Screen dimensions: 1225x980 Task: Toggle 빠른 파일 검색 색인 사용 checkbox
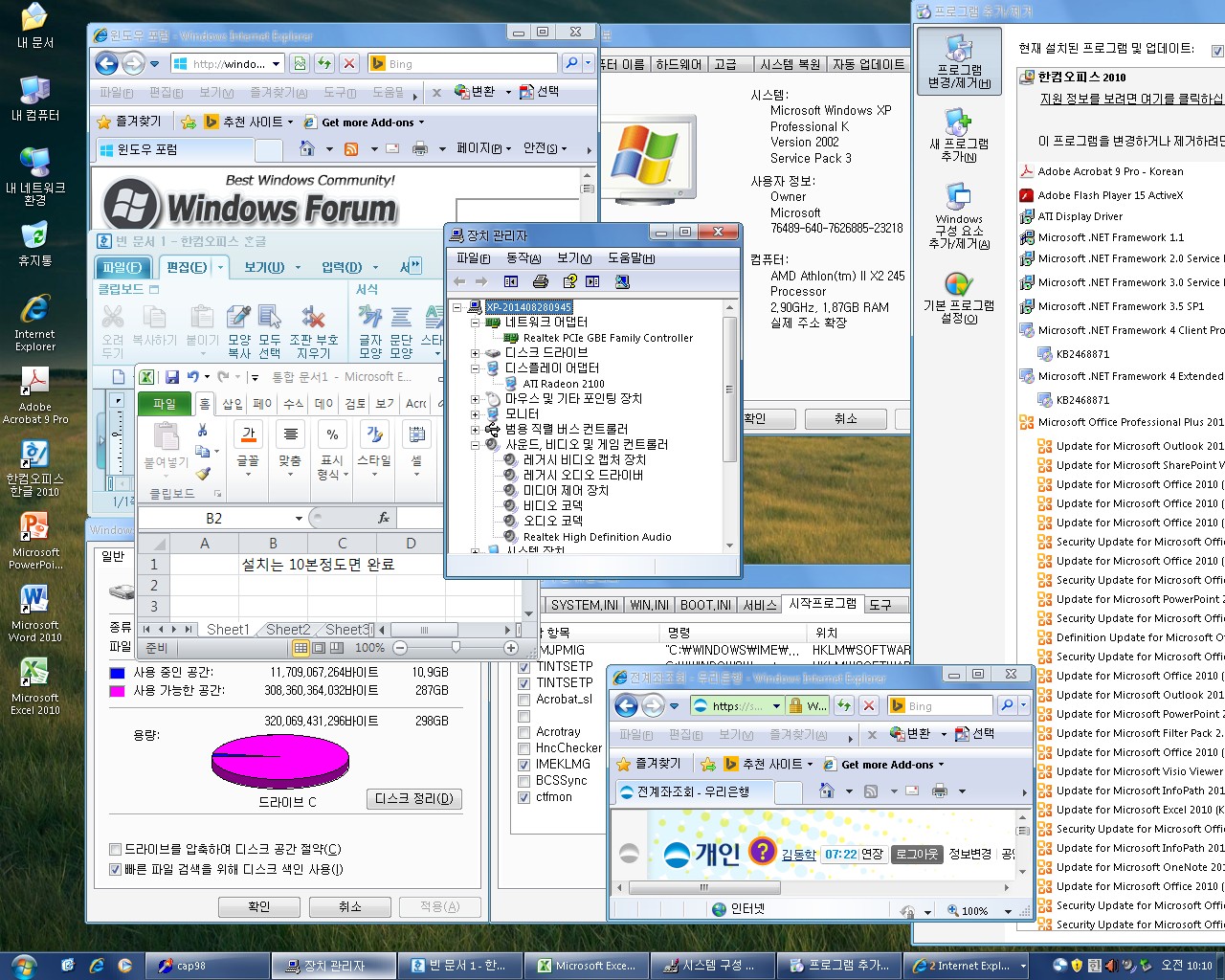point(116,869)
